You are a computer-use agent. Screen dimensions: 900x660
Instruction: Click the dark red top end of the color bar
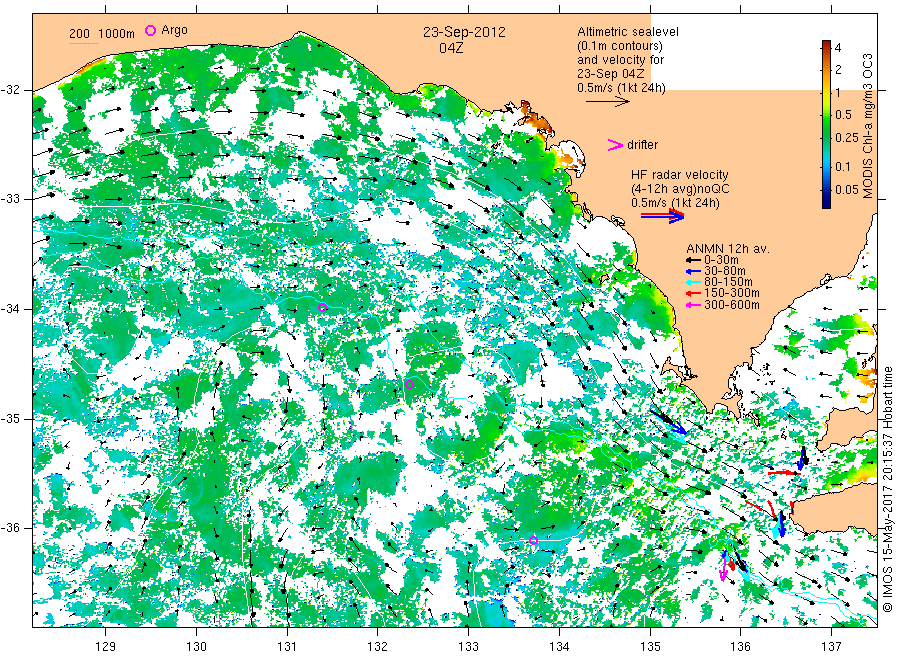pos(826,44)
